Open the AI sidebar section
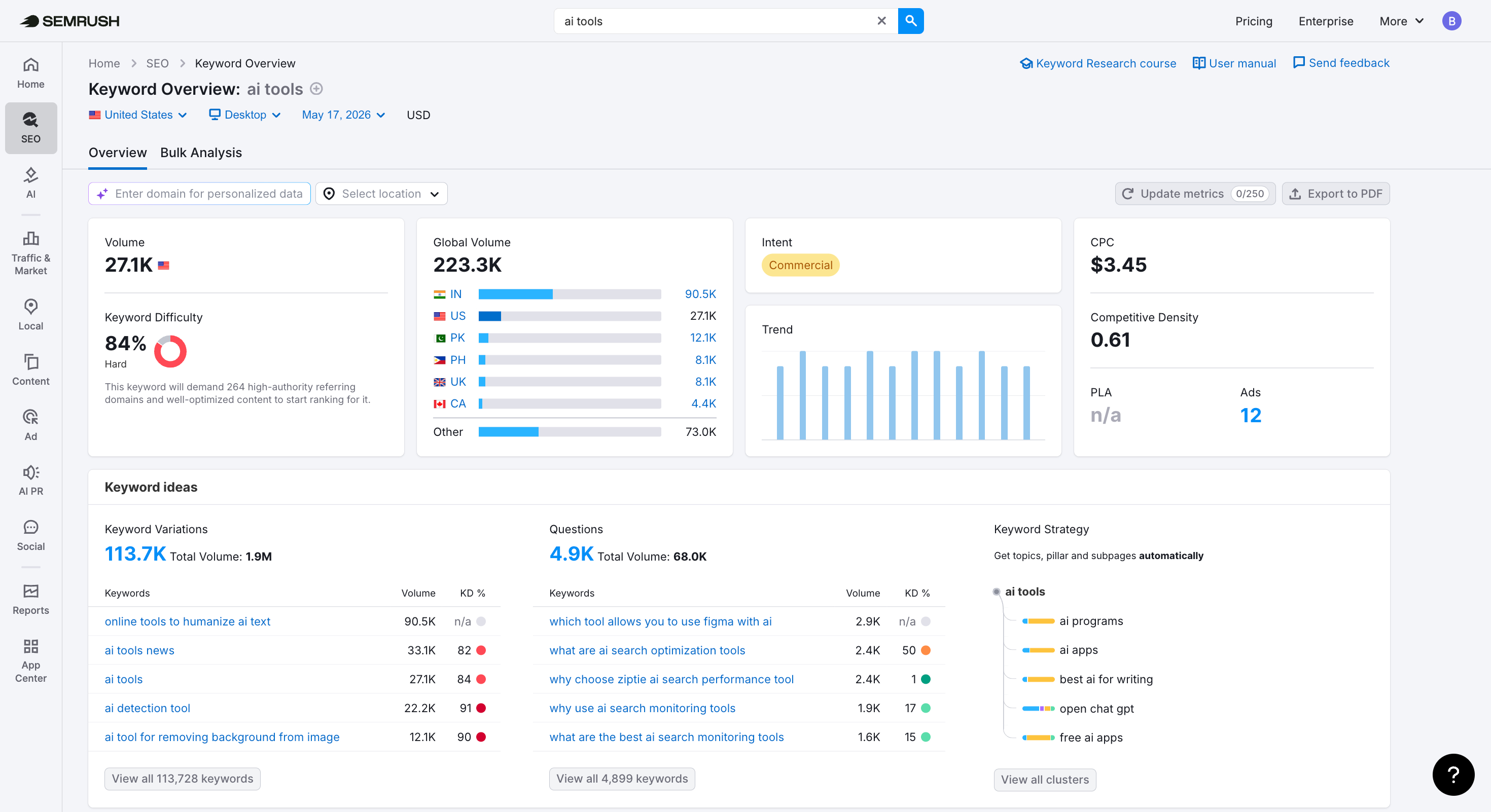This screenshot has height=812, width=1491. pos(30,183)
